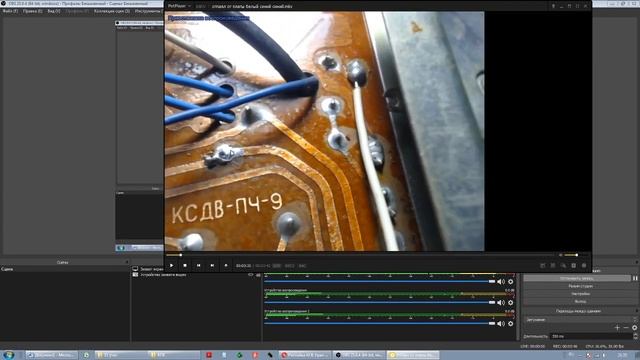
Task: Click the PotPlayer play button
Action: click(x=171, y=266)
